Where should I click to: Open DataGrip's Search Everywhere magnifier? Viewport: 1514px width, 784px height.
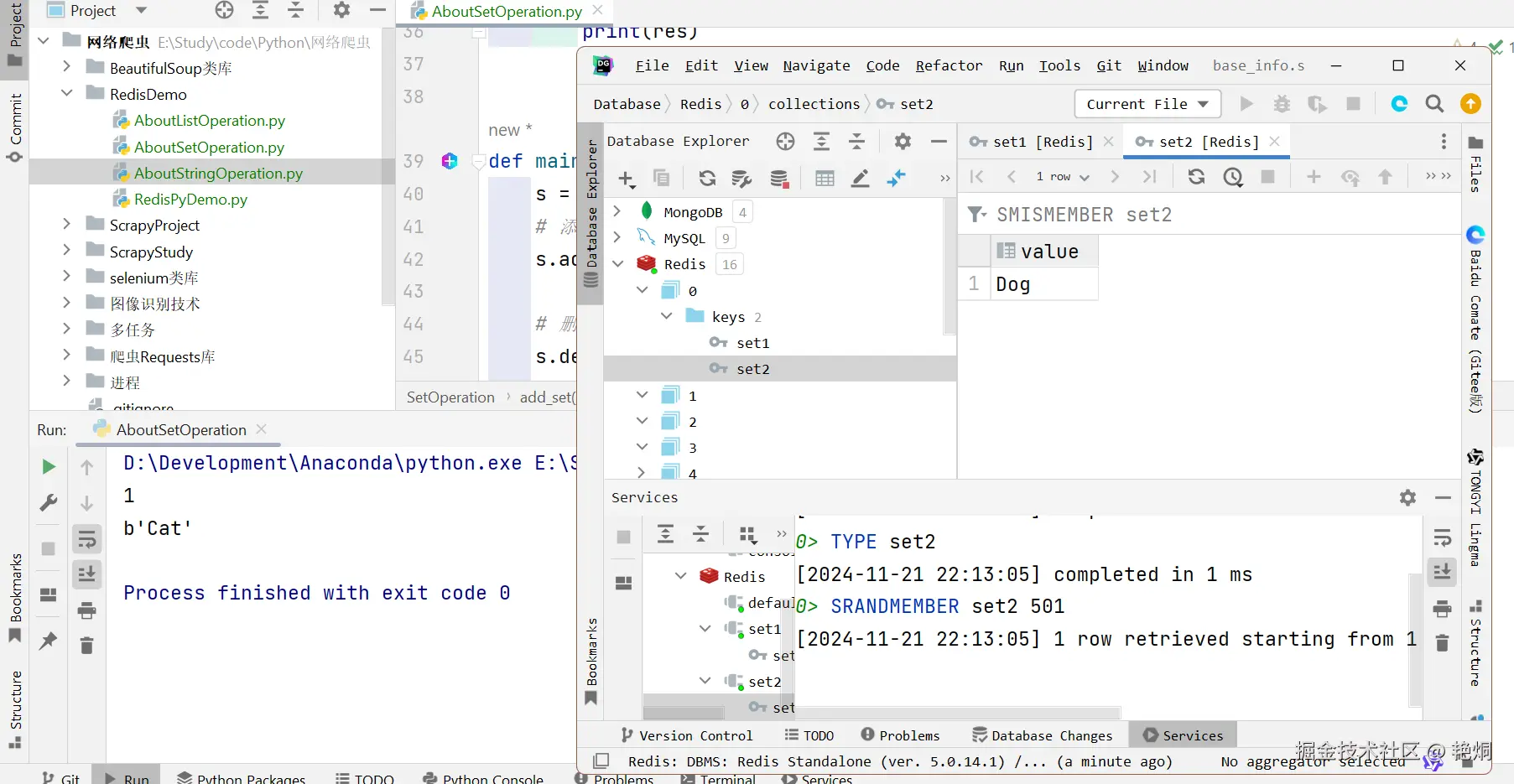point(1434,104)
